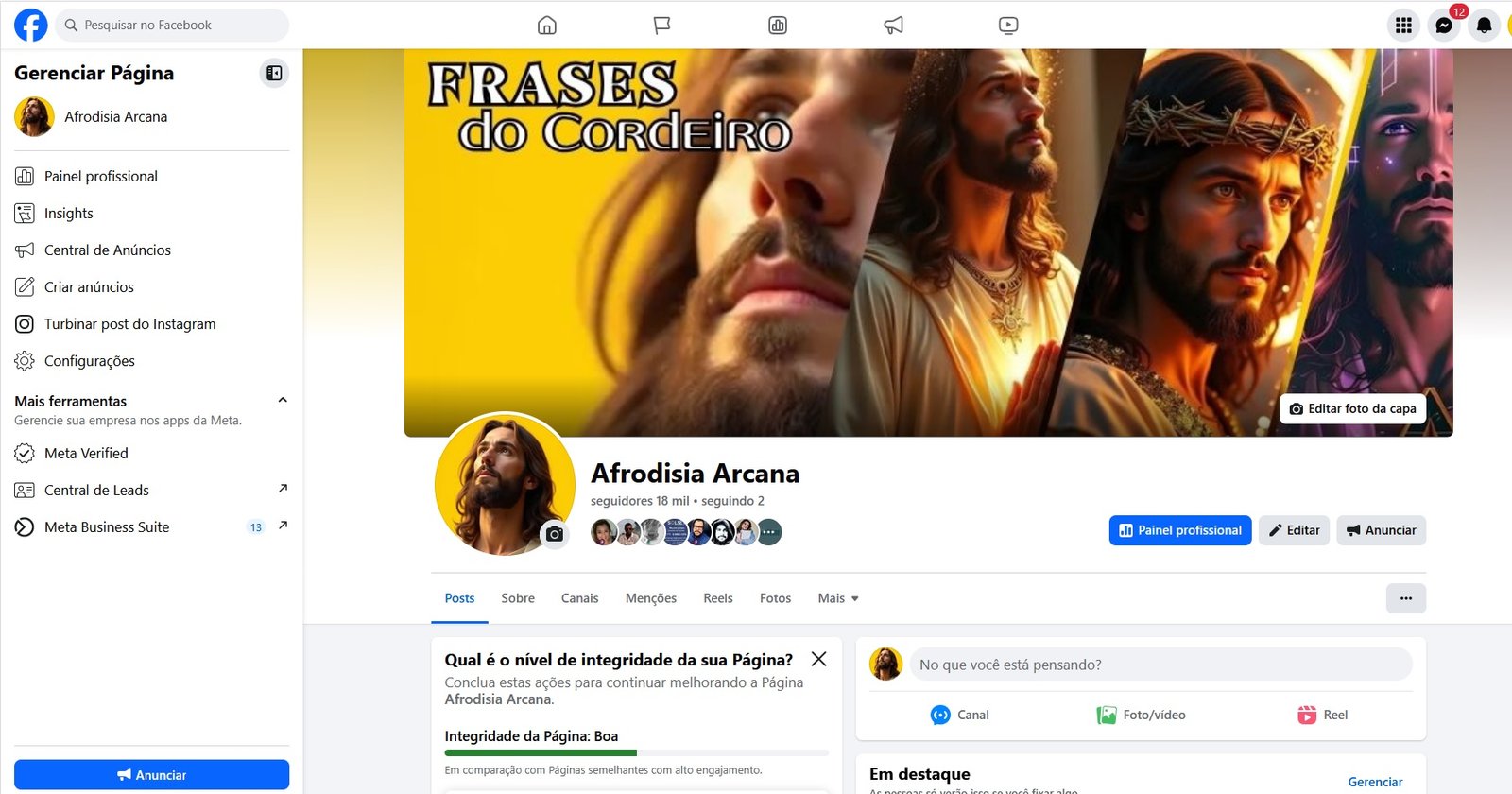
Task: Dismiss the page integrity card
Action: [818, 659]
